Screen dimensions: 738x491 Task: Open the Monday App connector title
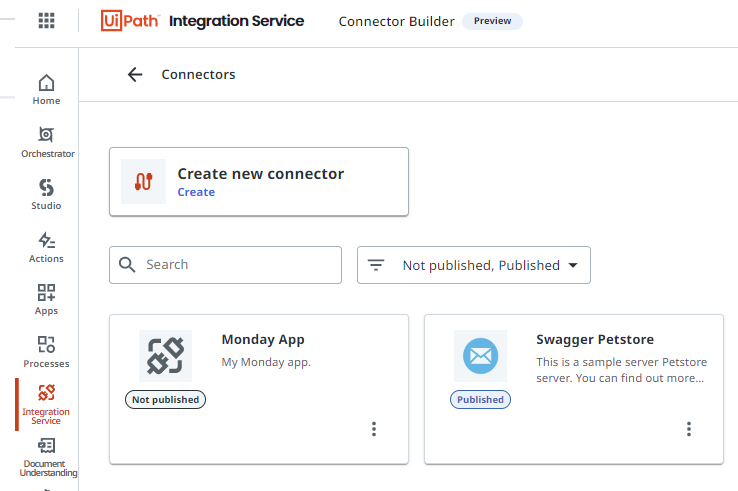(x=263, y=339)
